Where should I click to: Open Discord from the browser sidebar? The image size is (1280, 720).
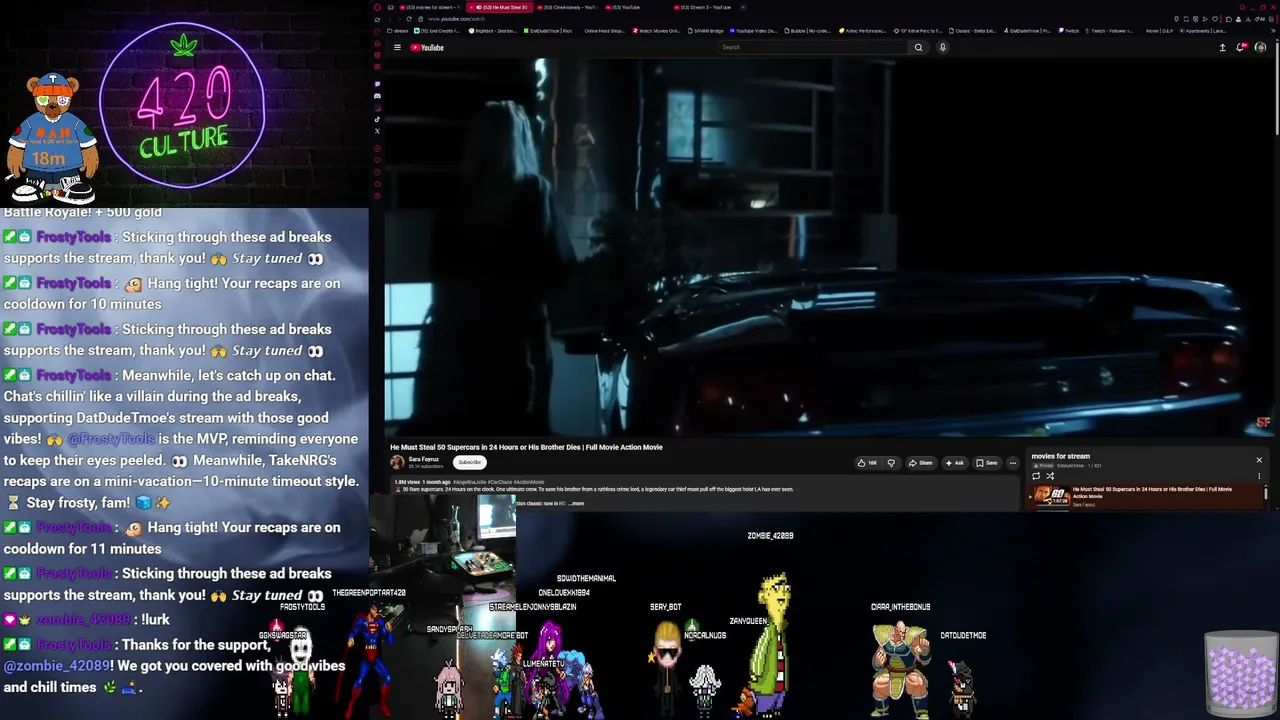pos(377,96)
